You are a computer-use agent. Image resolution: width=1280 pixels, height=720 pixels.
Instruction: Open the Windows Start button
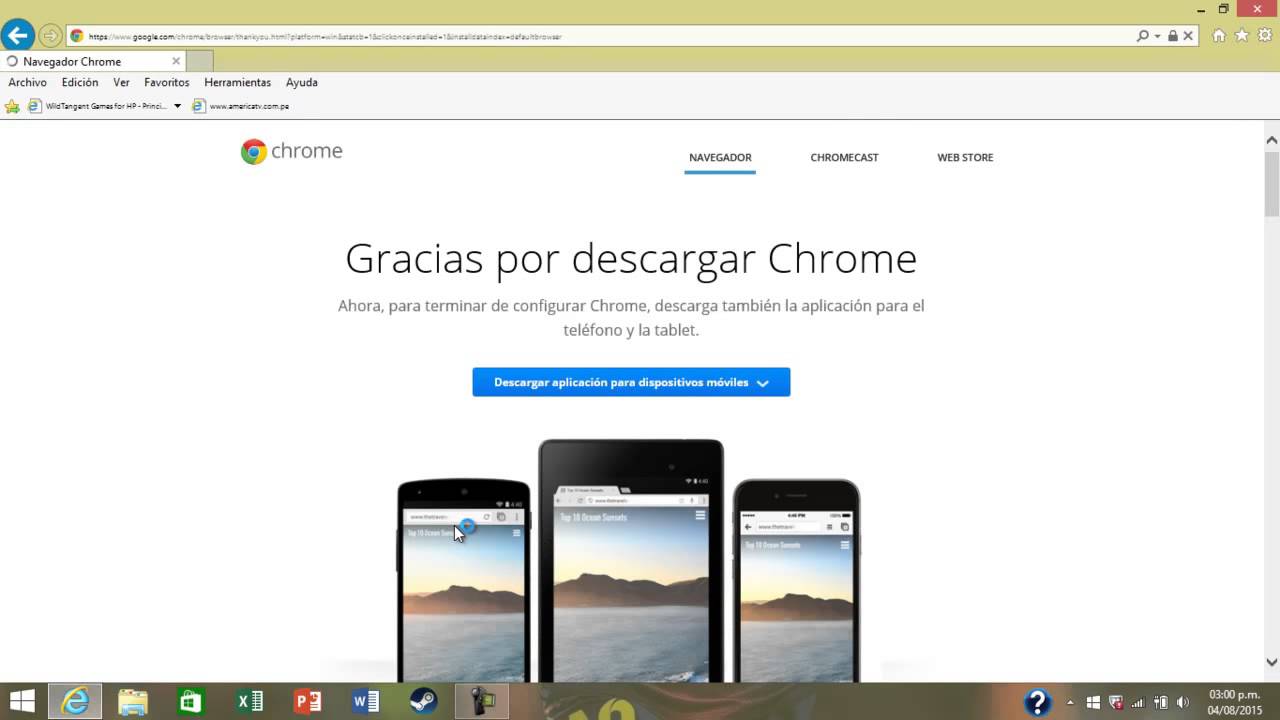22,701
